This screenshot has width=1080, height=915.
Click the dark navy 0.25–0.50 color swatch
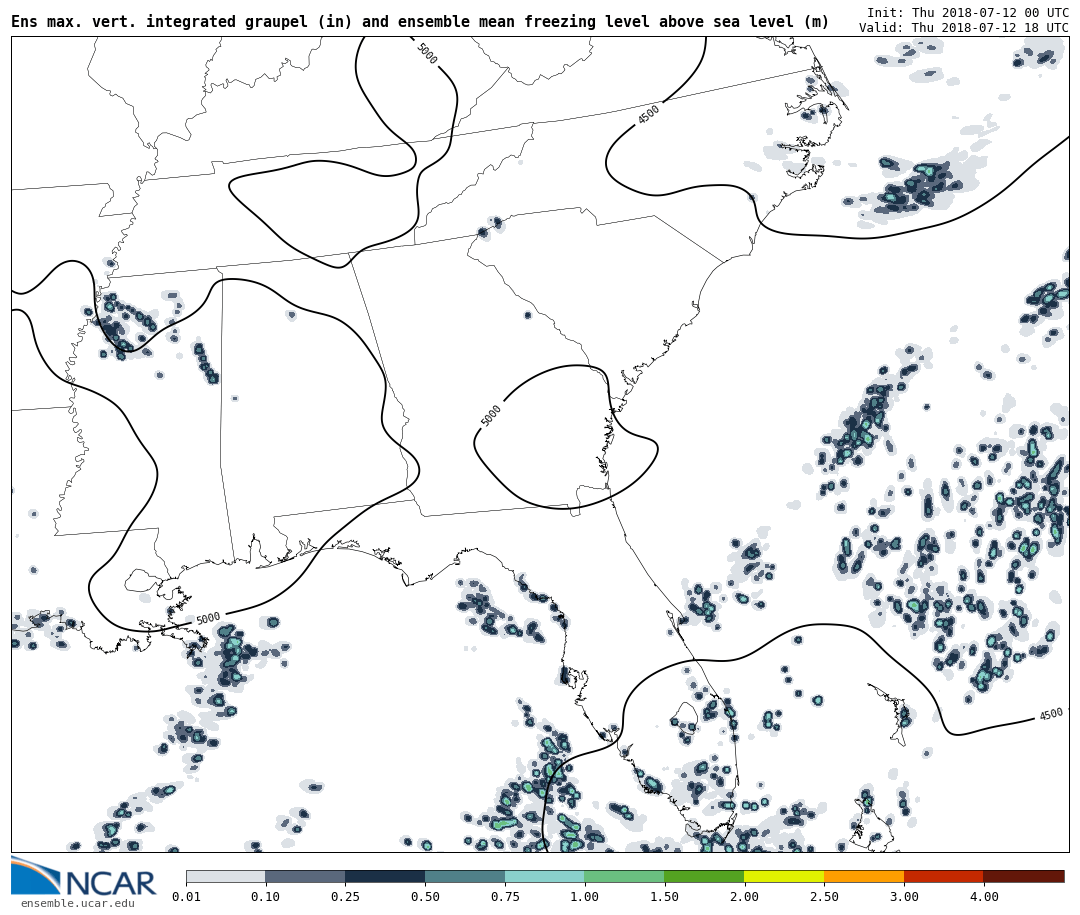(x=386, y=876)
